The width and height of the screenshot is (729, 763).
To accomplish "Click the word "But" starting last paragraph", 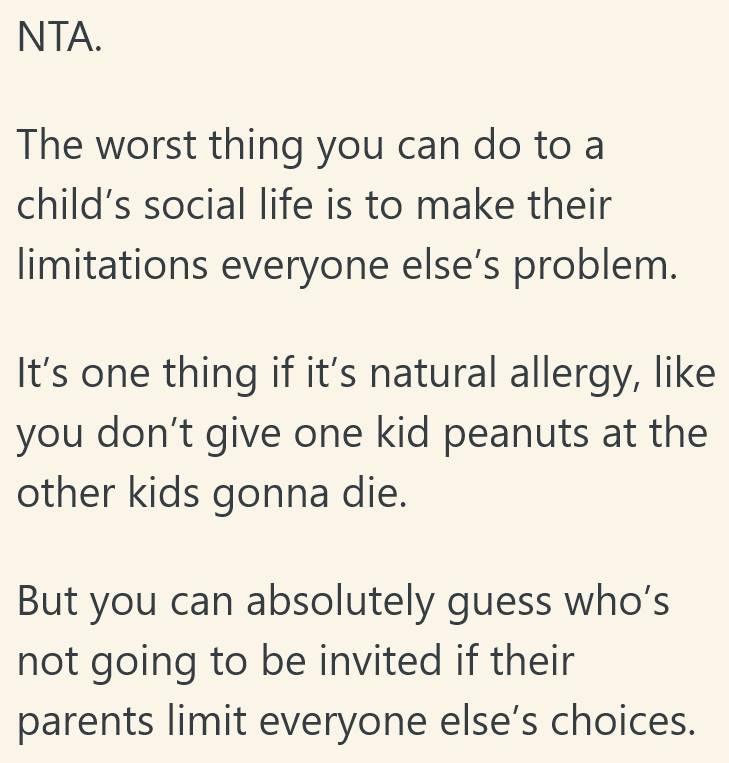I will (47, 602).
